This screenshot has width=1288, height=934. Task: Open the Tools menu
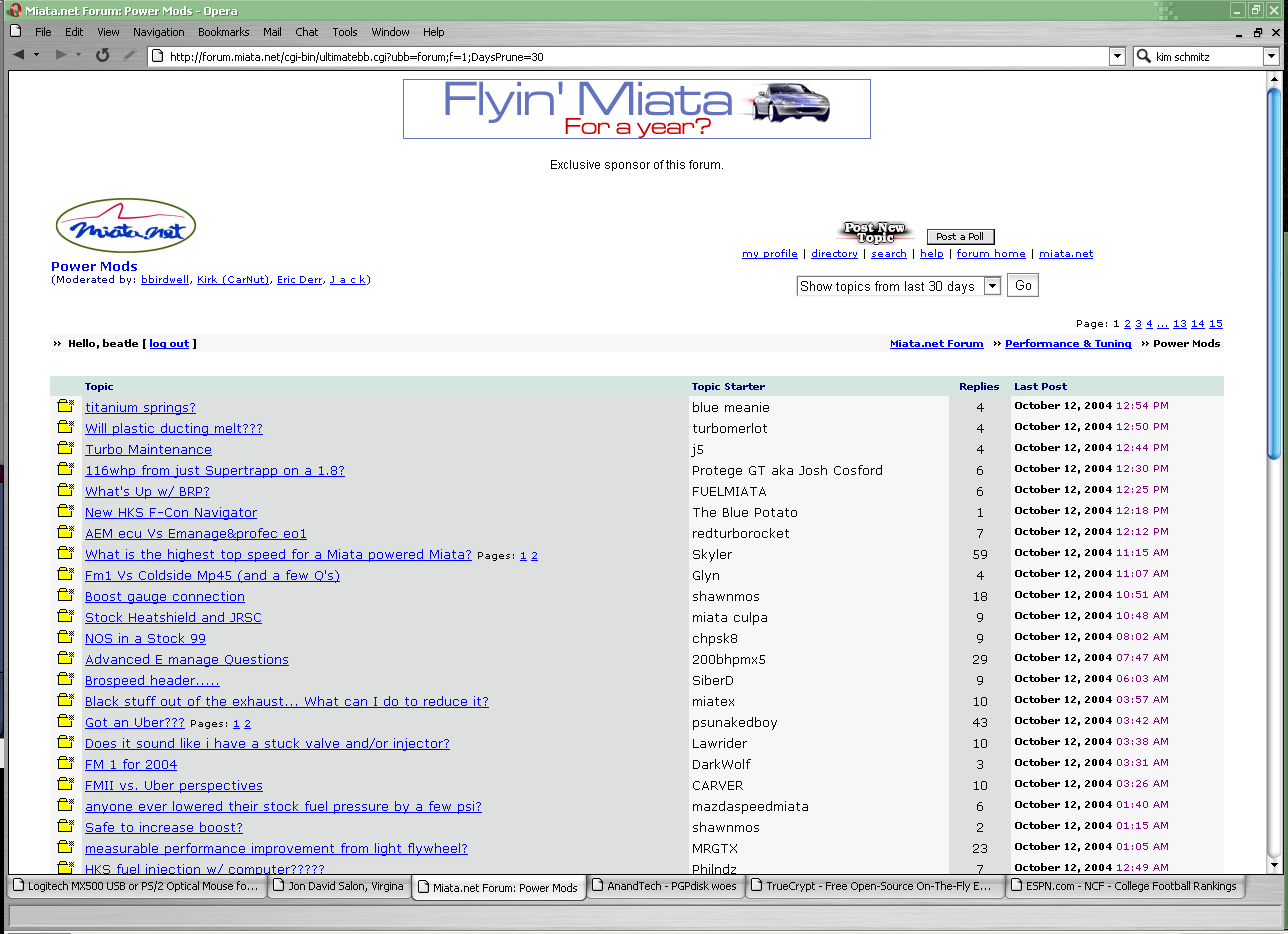tap(345, 32)
